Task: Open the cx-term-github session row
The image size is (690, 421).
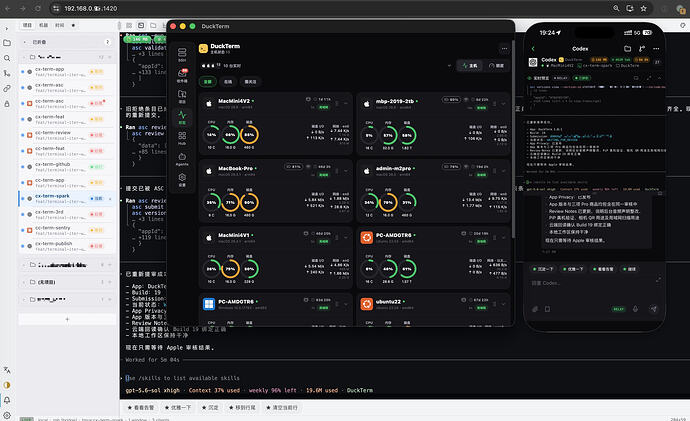Action: 66,167
